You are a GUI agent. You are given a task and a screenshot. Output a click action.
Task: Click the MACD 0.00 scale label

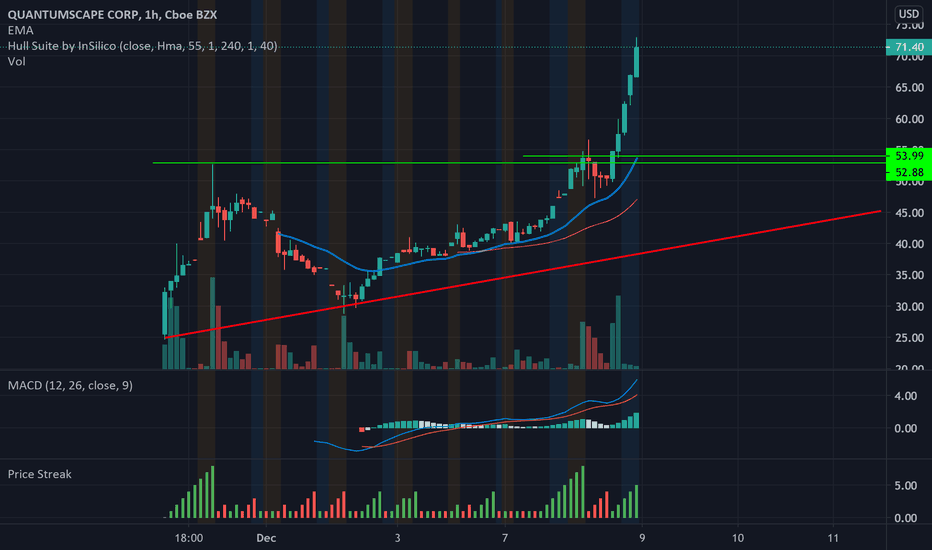[905, 428]
